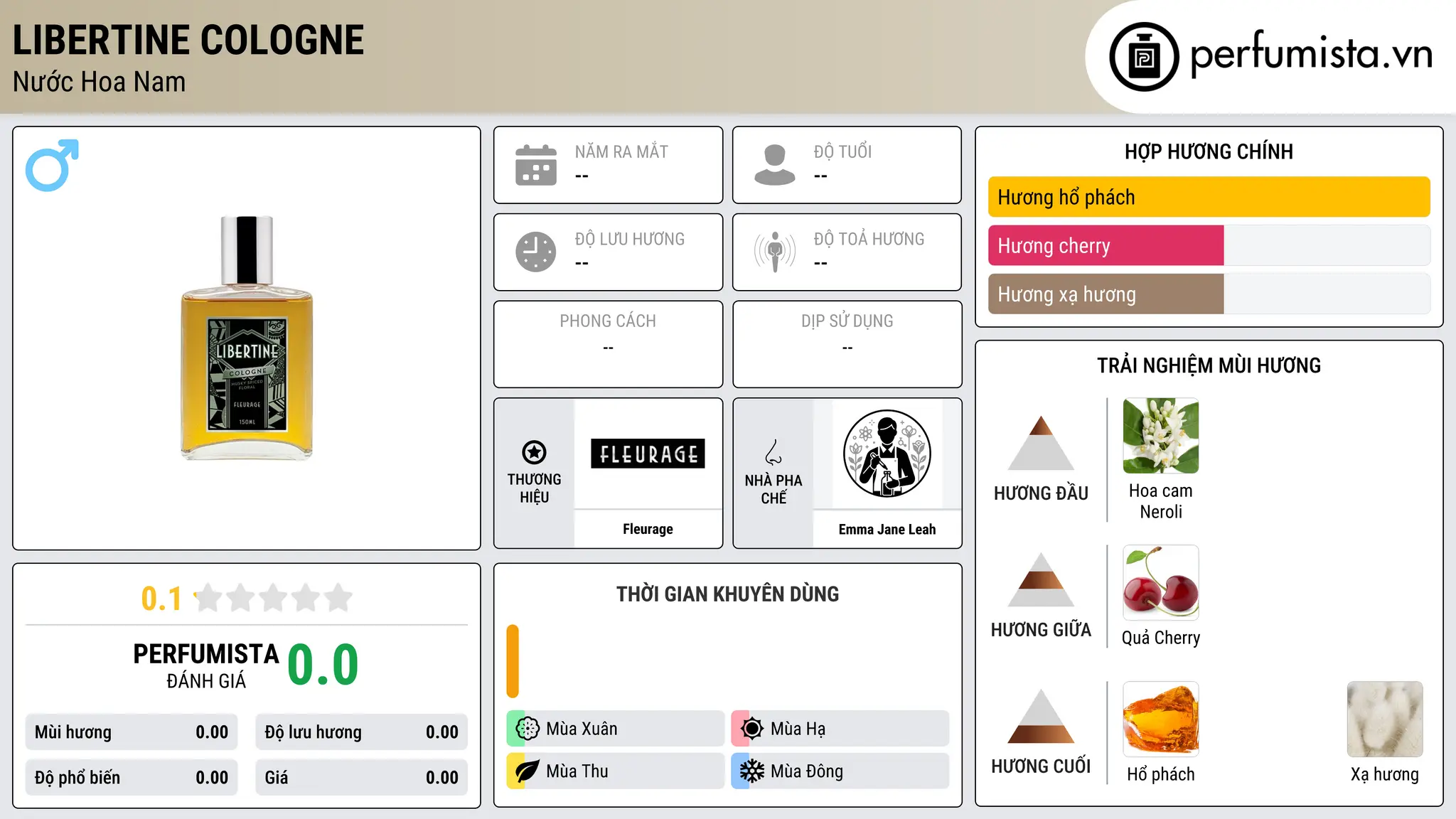
Task: Select the Mùa Hạ season button
Action: click(x=840, y=729)
